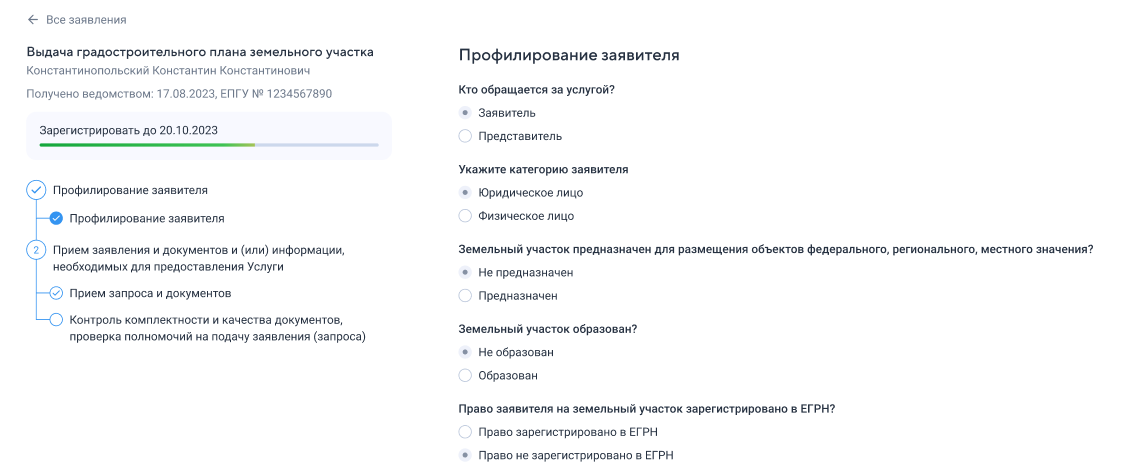The width and height of the screenshot is (1125, 475).
Task: Select the Образован radio option
Action: pyautogui.click(x=465, y=375)
